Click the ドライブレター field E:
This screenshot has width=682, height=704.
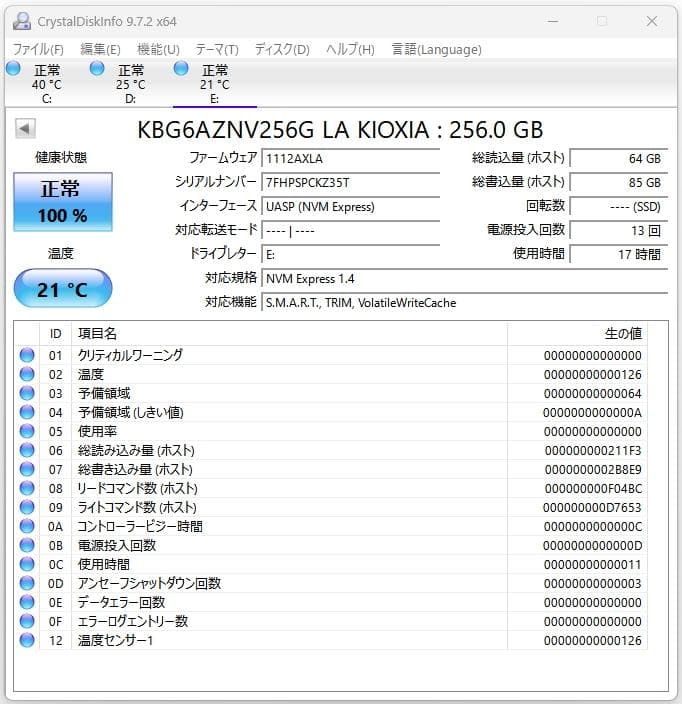(350, 255)
